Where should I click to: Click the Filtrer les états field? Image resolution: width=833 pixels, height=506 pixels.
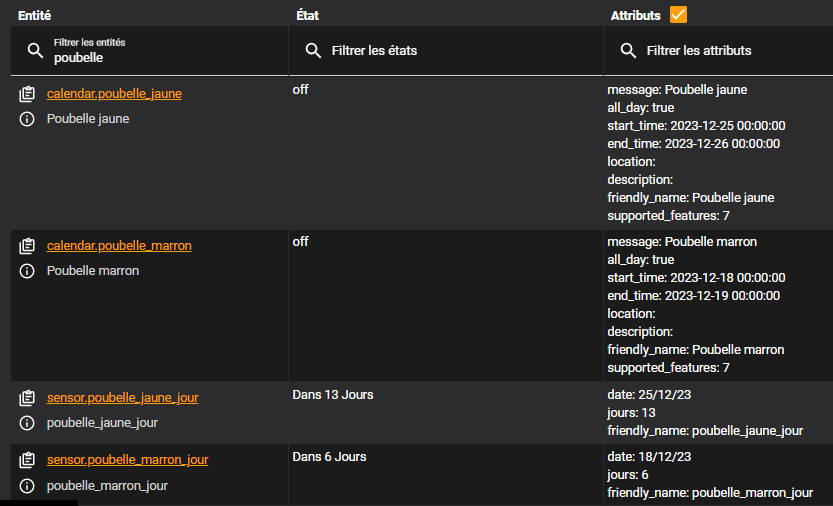pyautogui.click(x=446, y=51)
